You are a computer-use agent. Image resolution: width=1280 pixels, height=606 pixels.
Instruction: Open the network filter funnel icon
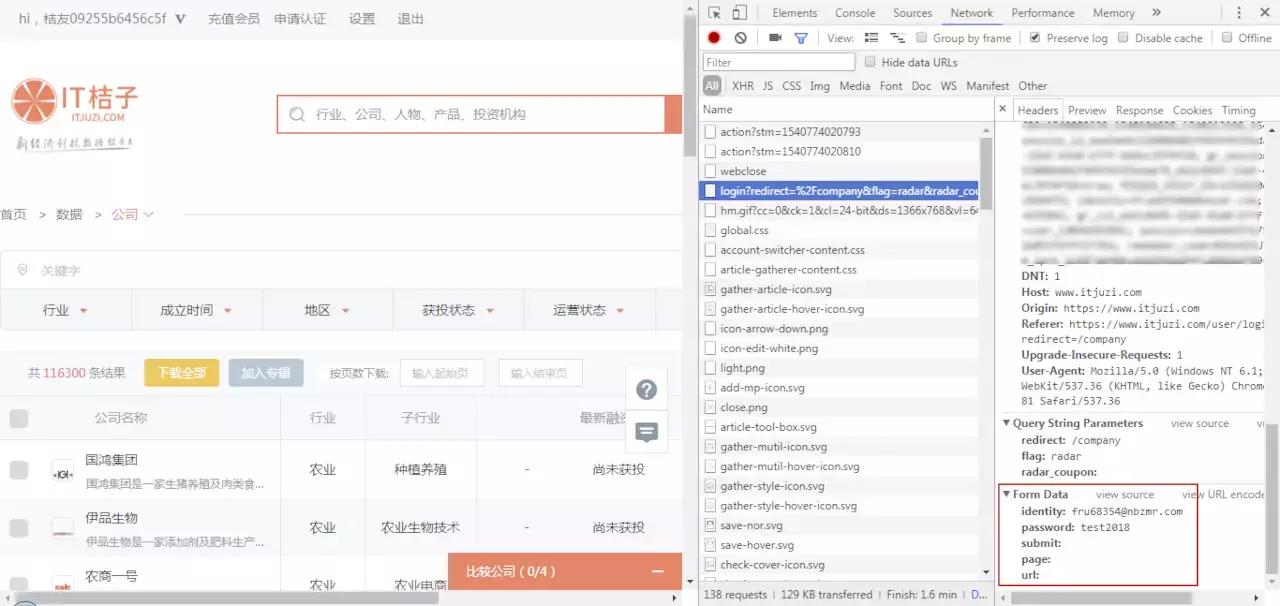click(x=801, y=38)
